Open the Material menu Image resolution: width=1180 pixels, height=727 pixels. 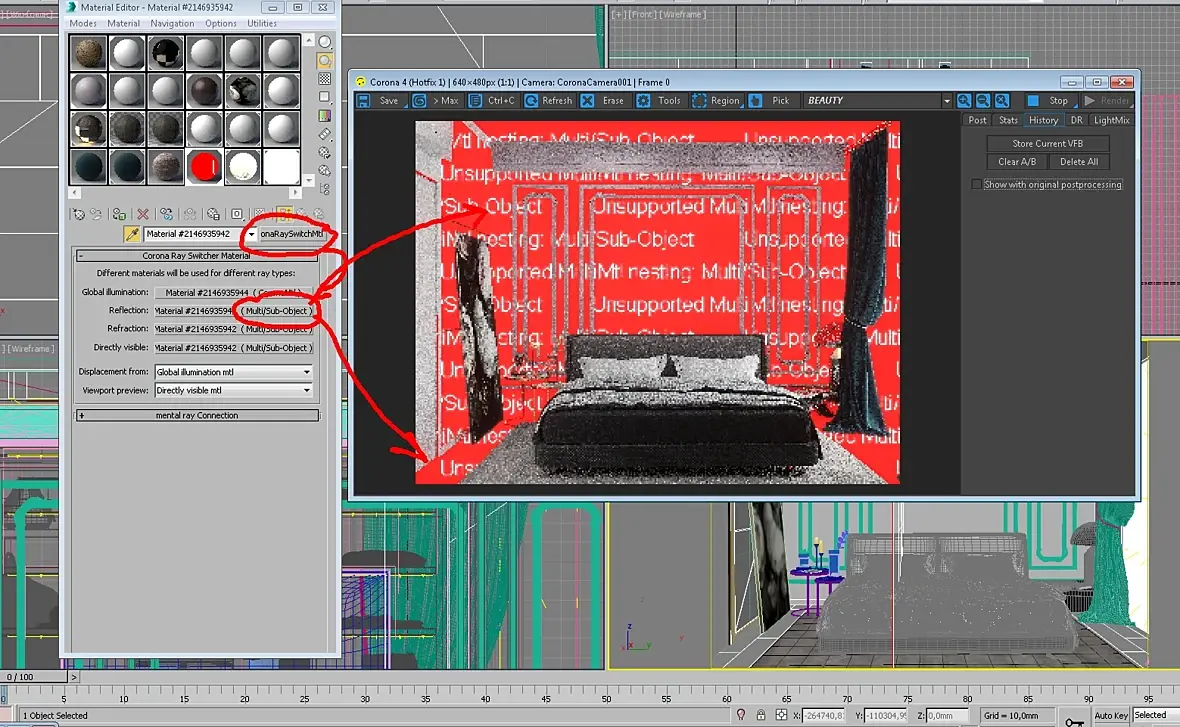(123, 23)
